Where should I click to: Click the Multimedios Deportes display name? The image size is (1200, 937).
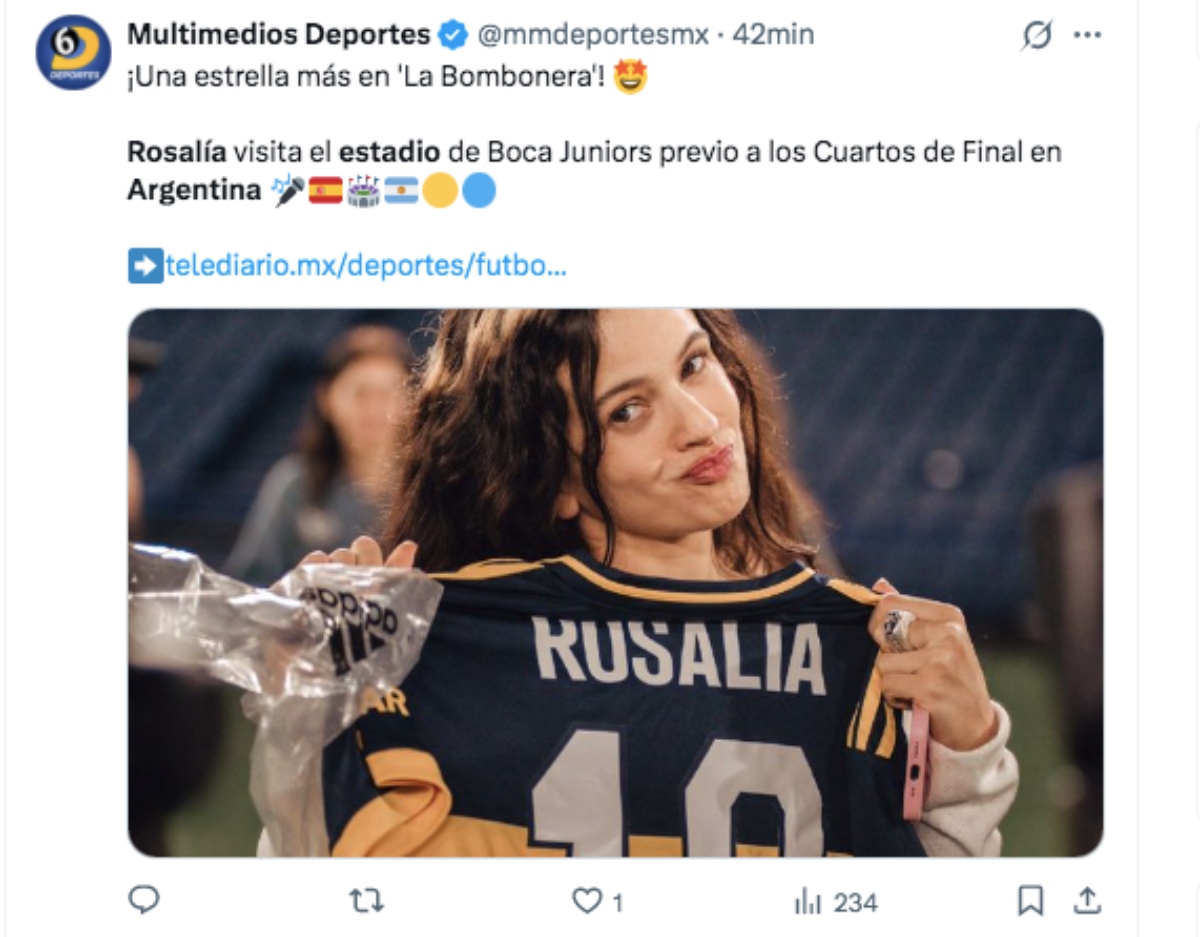(280, 33)
